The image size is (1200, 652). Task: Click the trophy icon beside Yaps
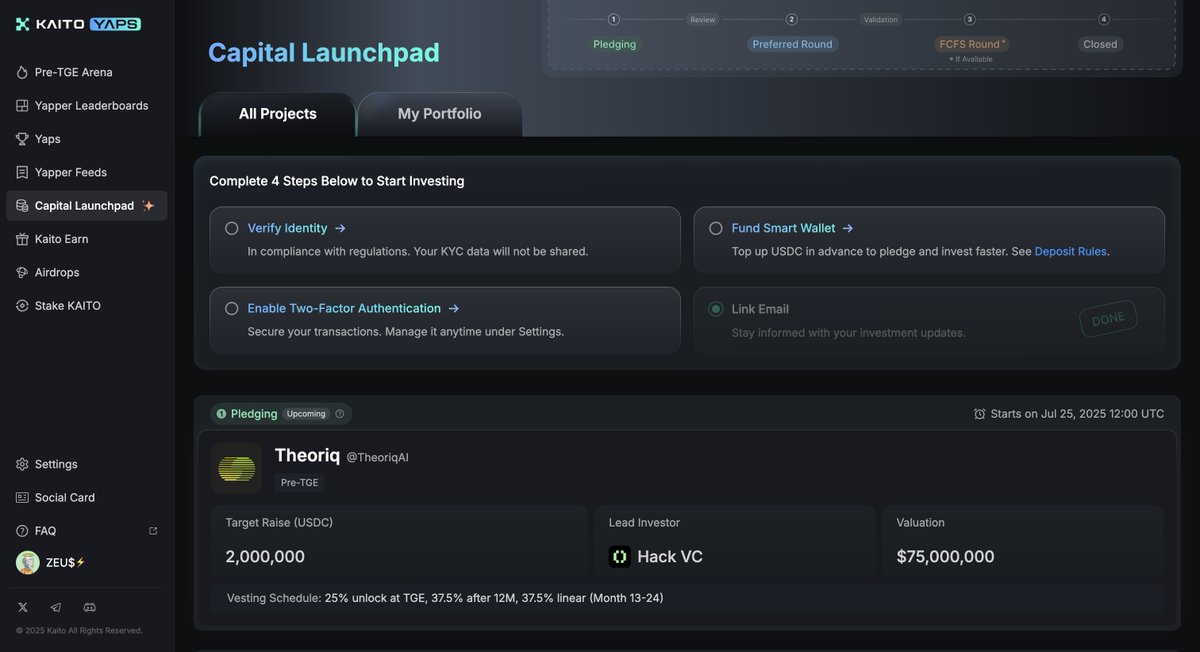[x=22, y=139]
